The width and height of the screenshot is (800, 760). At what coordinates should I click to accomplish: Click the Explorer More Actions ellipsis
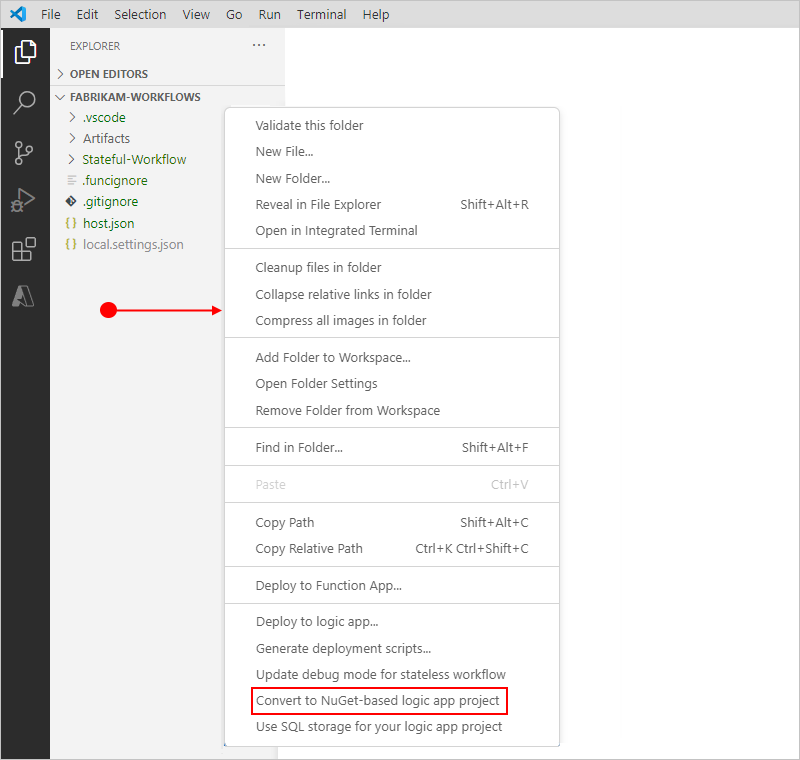pos(259,45)
